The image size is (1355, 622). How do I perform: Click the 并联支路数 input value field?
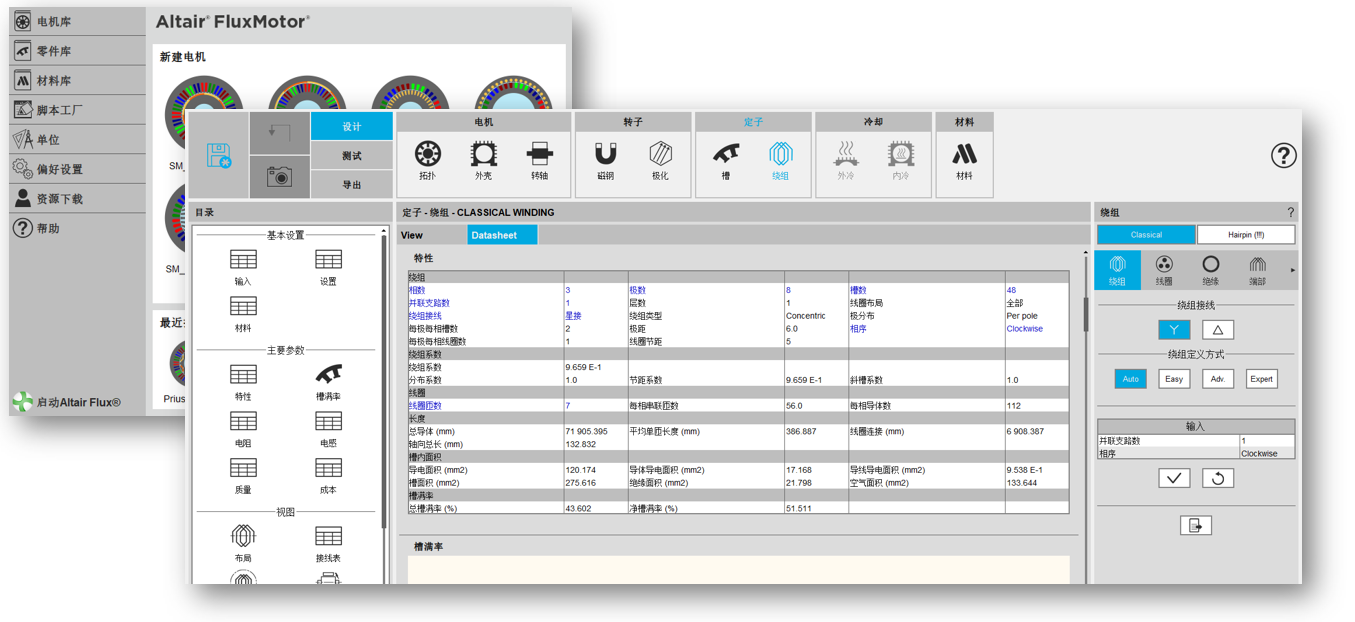[x=1266, y=441]
